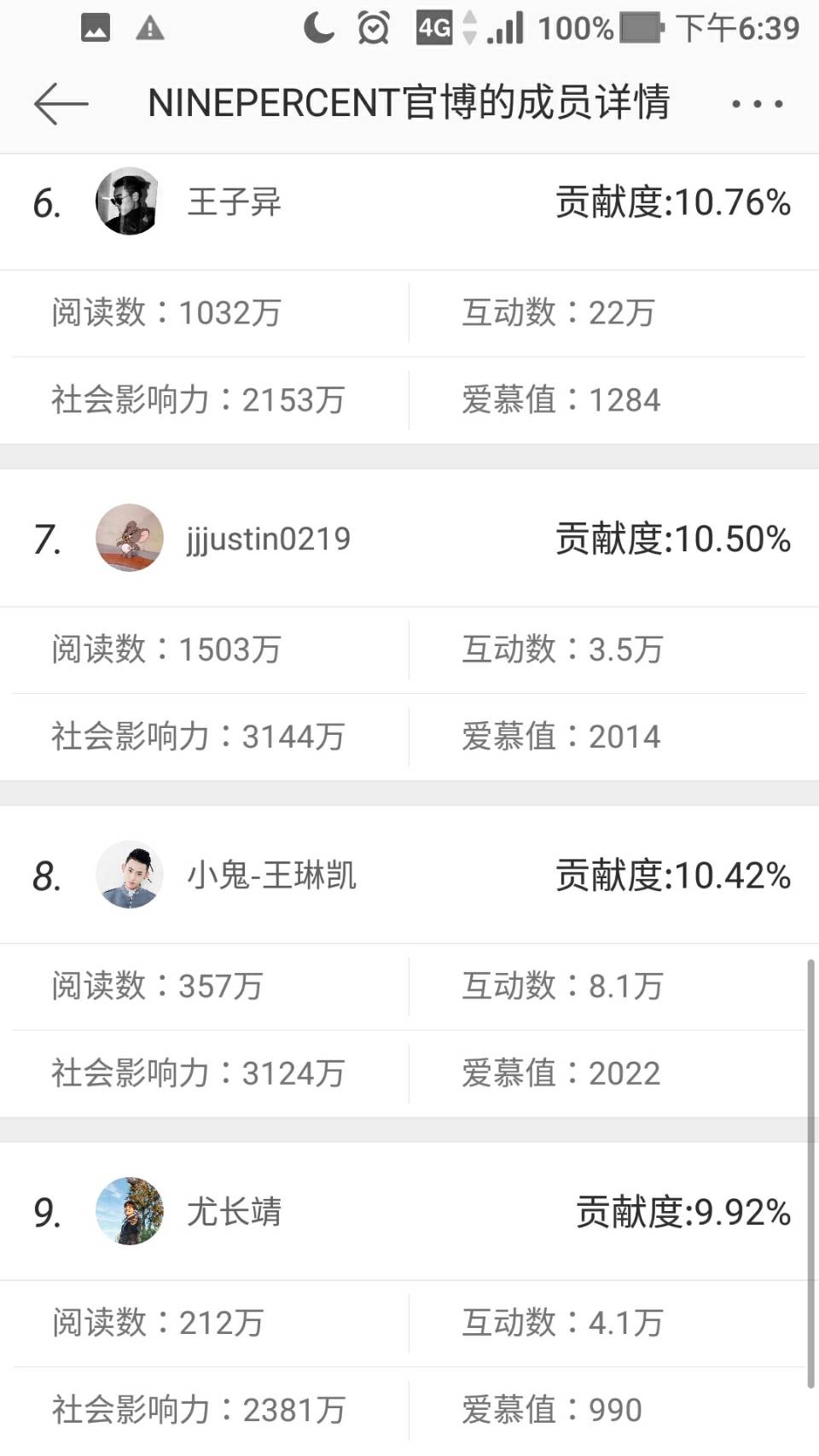
Task: Tap the username 小鬼-王琳凯
Action: [271, 876]
